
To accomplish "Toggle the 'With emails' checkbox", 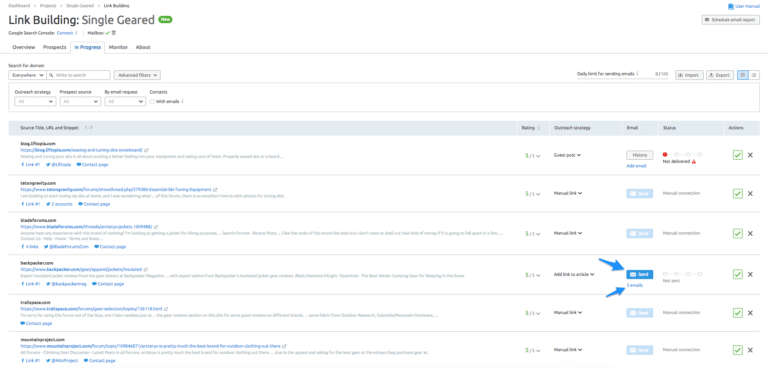I will point(152,101).
